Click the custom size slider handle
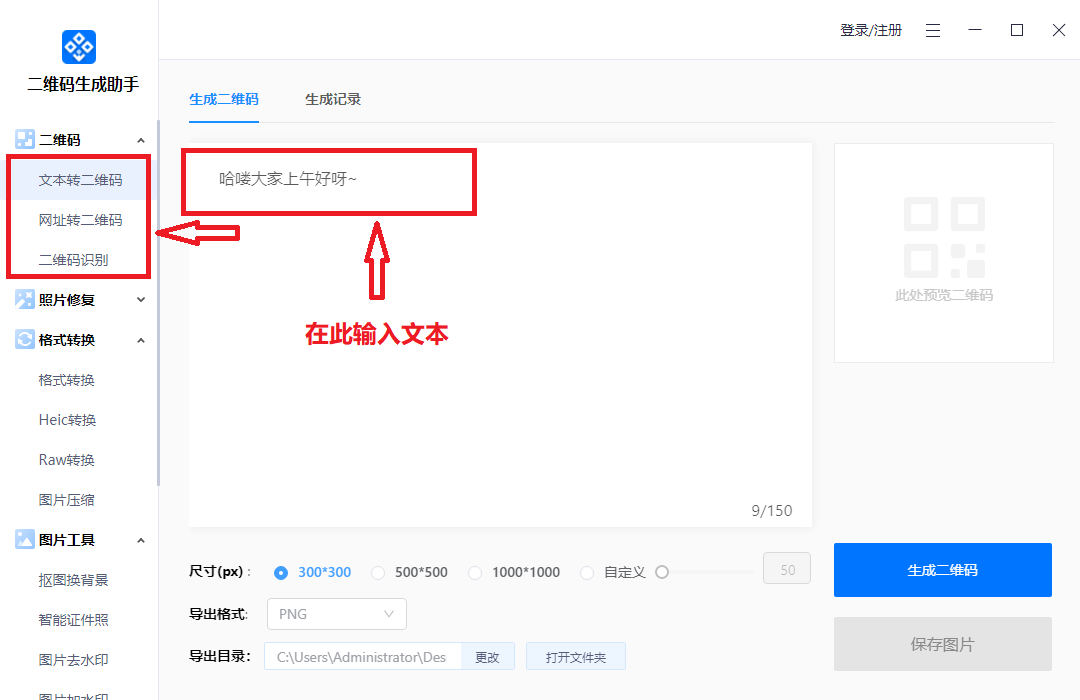The width and height of the screenshot is (1080, 700). 662,572
